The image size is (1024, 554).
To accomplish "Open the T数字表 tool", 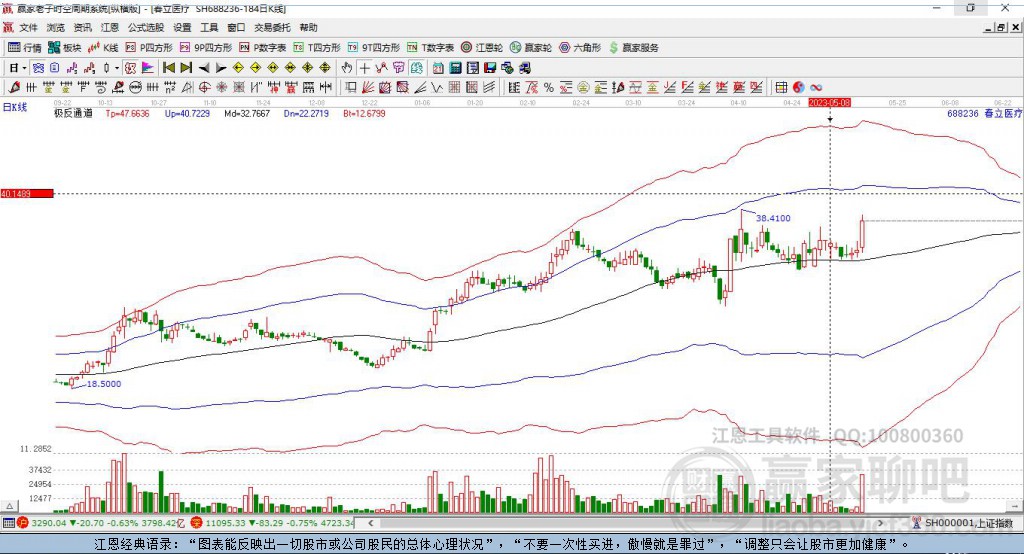I will click(x=430, y=48).
